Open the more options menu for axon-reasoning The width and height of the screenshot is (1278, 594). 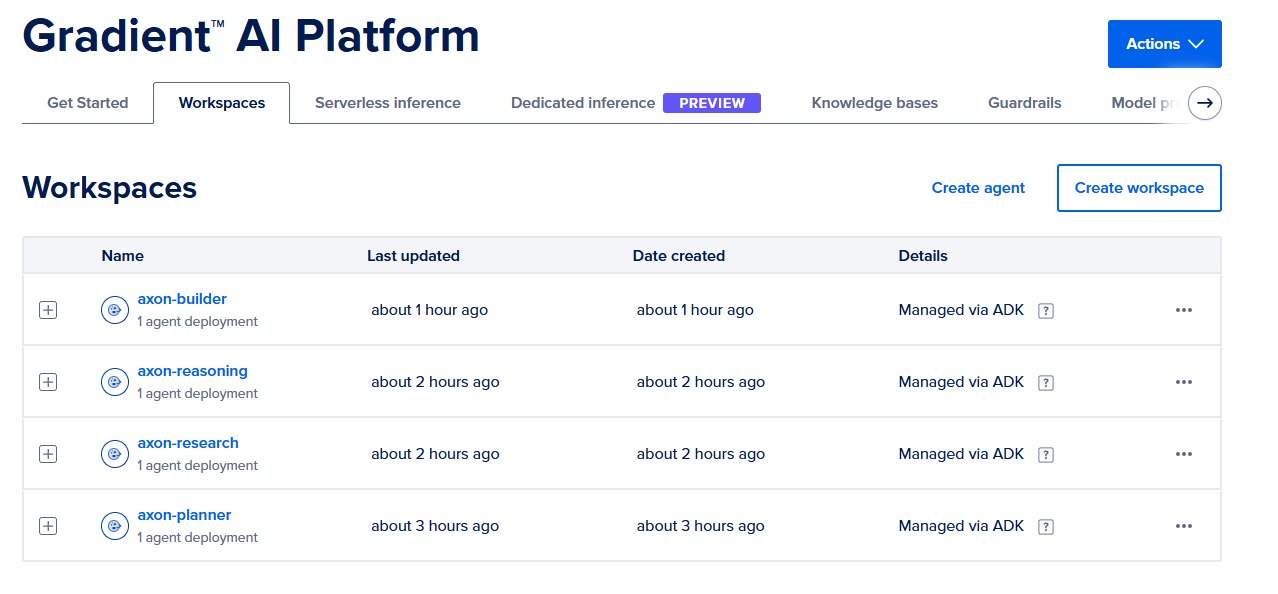click(x=1184, y=382)
